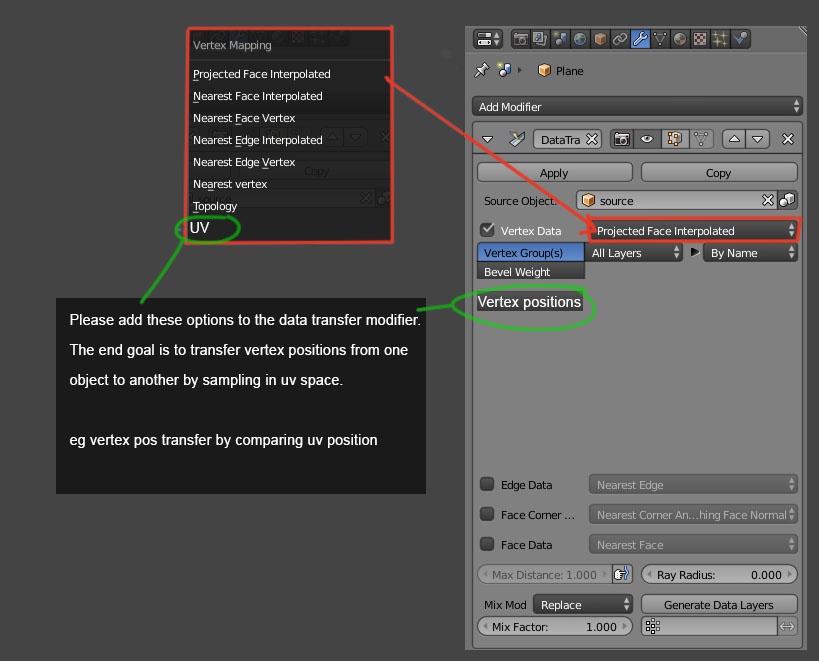The height and width of the screenshot is (661, 819).
Task: Enable the Face Corner data checkbox
Action: coord(487,514)
